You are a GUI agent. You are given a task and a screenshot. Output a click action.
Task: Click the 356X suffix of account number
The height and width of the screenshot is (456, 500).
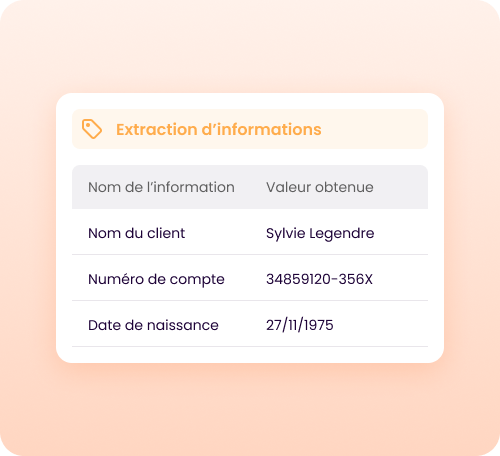click(356, 279)
